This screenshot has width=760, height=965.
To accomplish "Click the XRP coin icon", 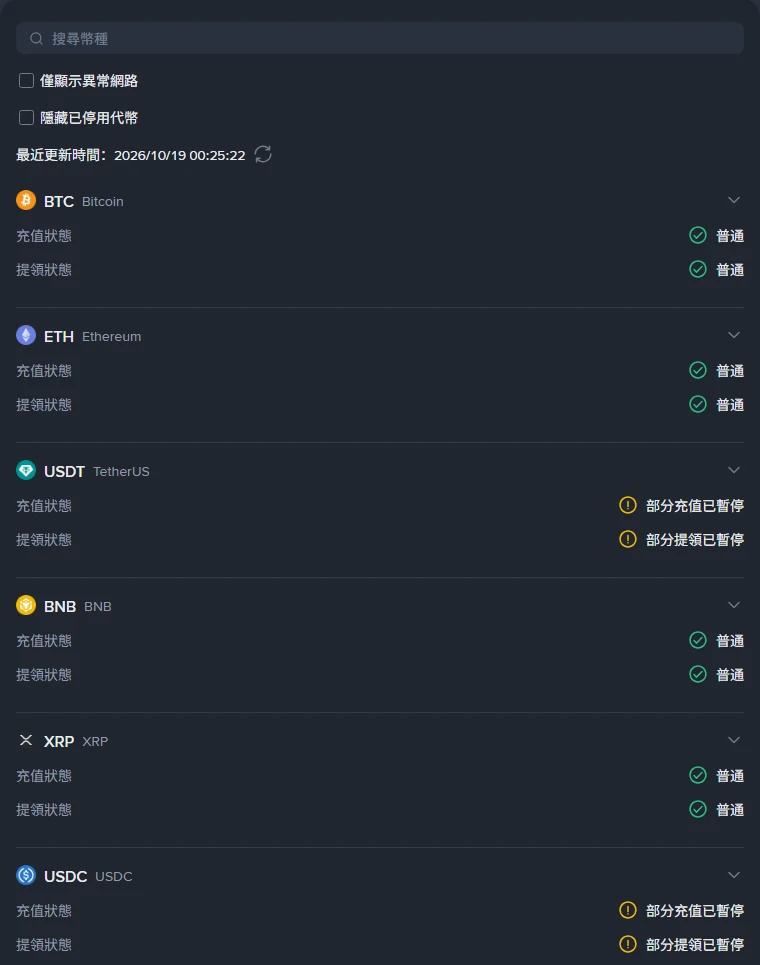I will click(x=26, y=740).
